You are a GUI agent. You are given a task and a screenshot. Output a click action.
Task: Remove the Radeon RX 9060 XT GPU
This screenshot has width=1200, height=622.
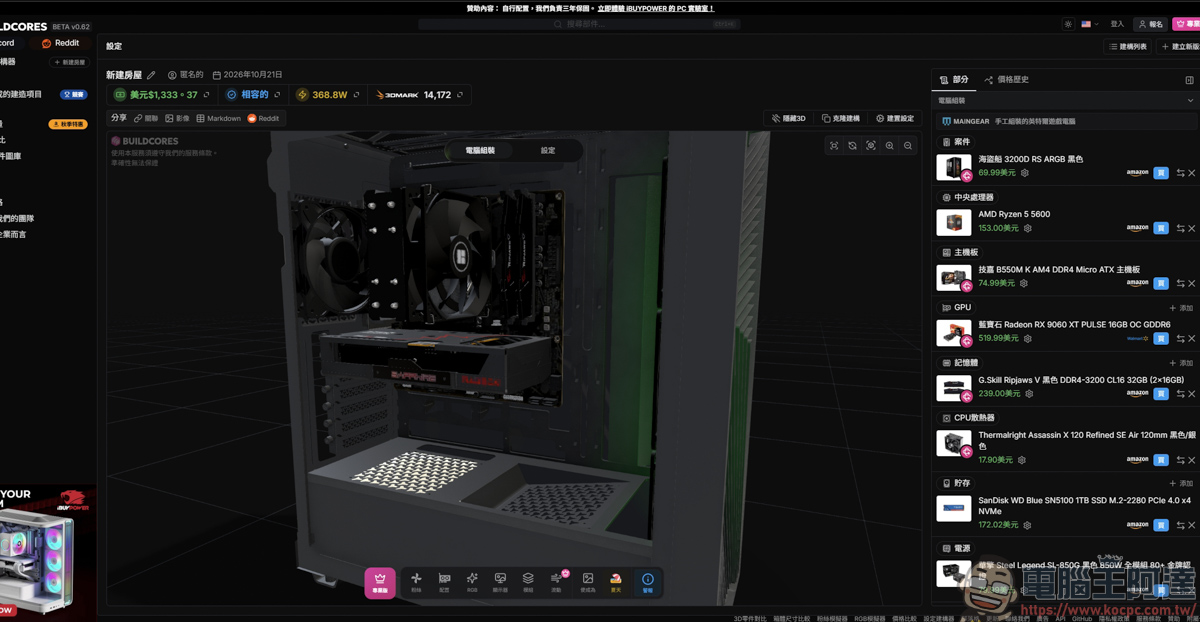(x=1192, y=339)
